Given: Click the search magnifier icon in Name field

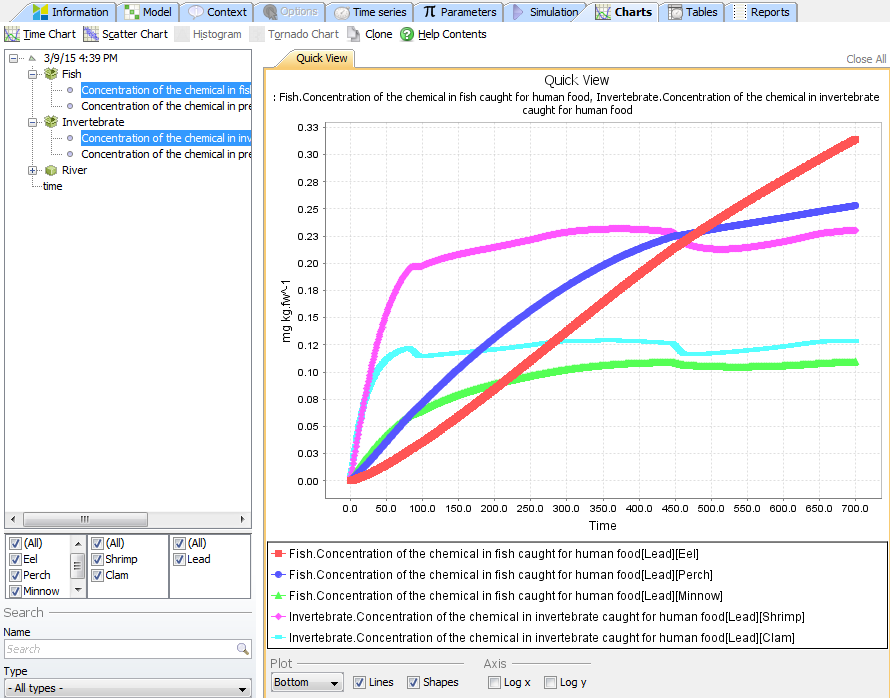Looking at the screenshot, I should 242,649.
